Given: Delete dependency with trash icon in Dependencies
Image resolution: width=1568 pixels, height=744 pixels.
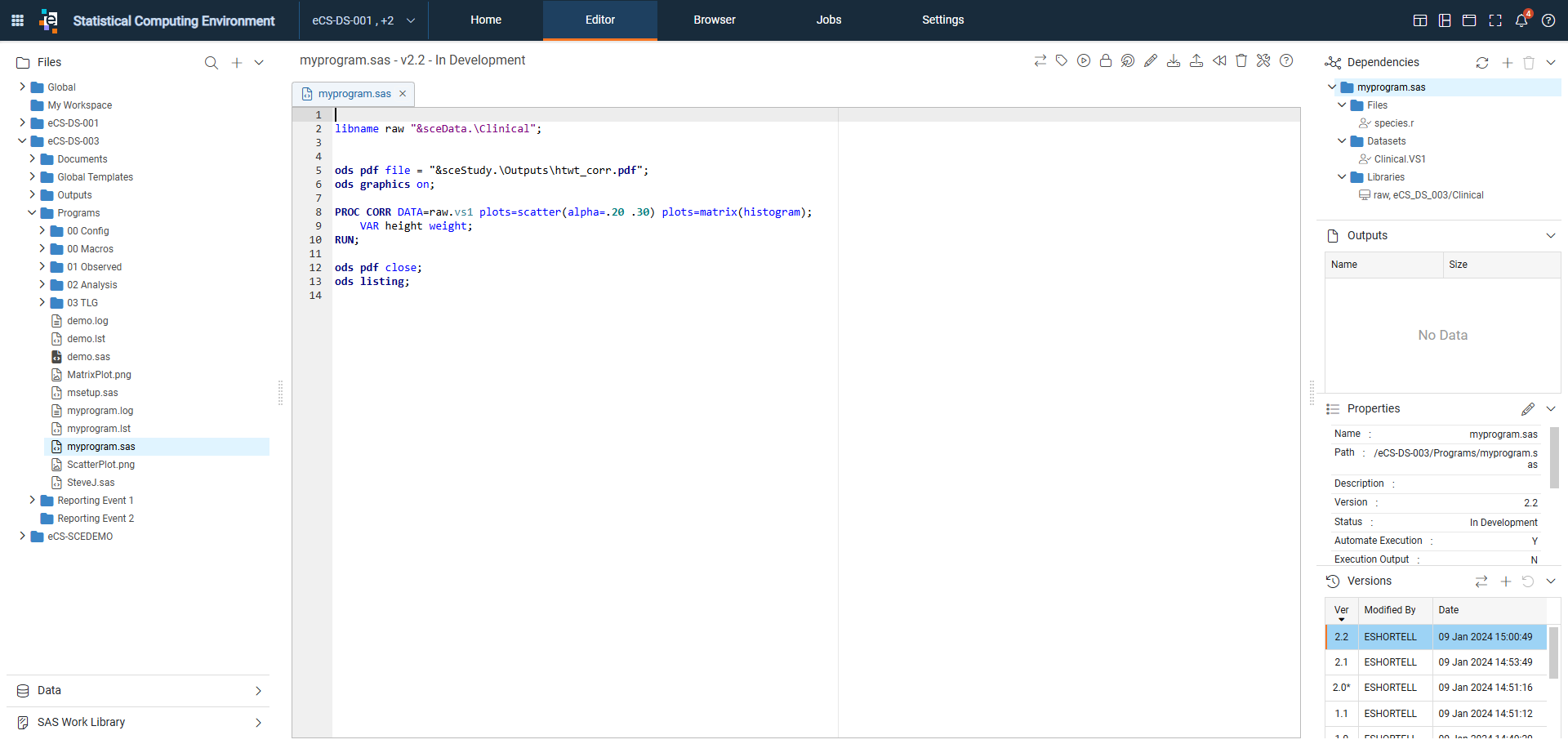Looking at the screenshot, I should [x=1529, y=63].
